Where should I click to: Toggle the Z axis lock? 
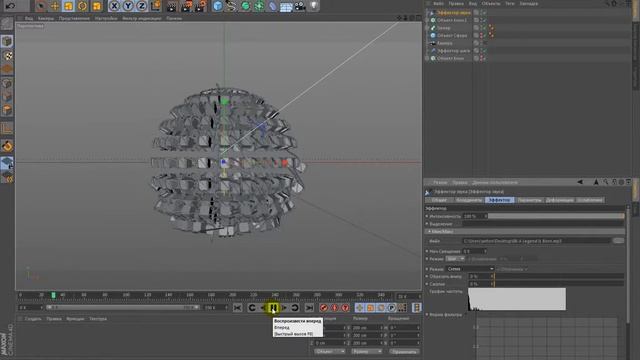(x=142, y=6)
